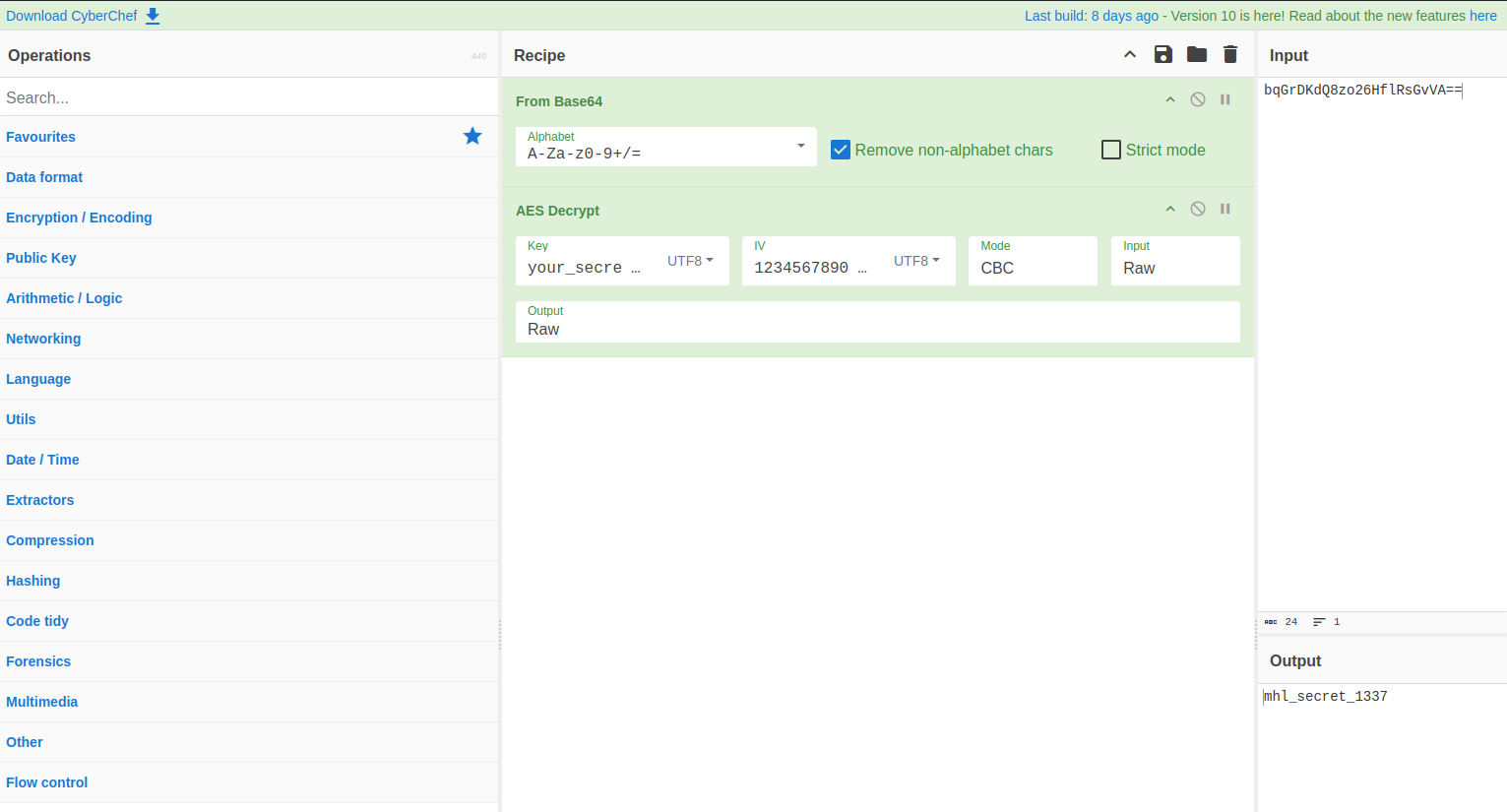
Task: Open the AES Input Raw dropdown
Action: point(1175,261)
